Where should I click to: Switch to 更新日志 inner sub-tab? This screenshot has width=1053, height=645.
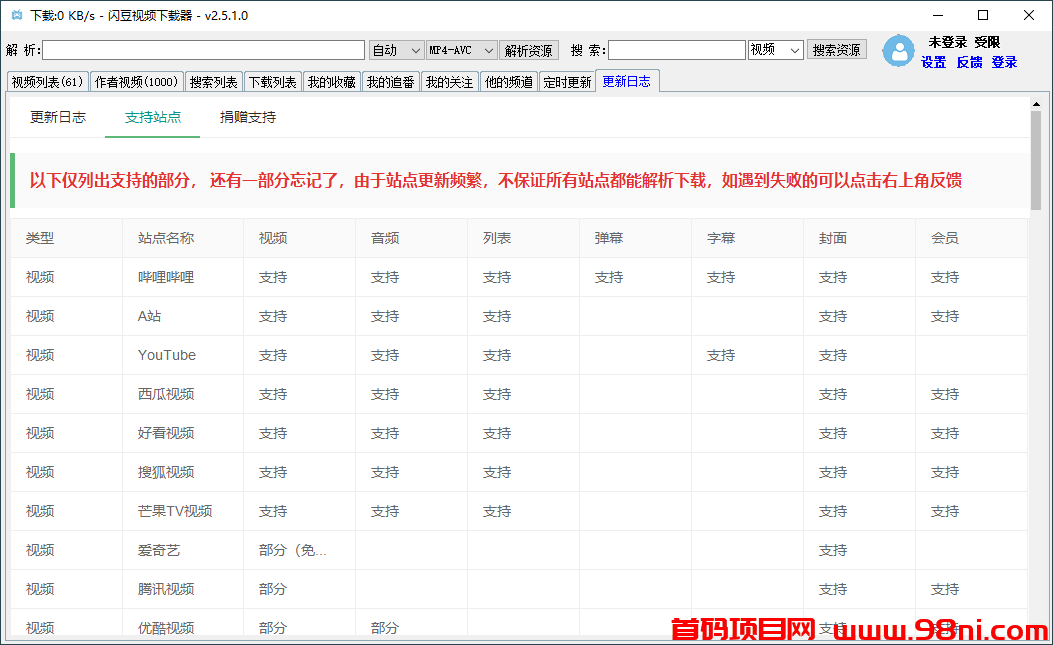click(x=58, y=117)
